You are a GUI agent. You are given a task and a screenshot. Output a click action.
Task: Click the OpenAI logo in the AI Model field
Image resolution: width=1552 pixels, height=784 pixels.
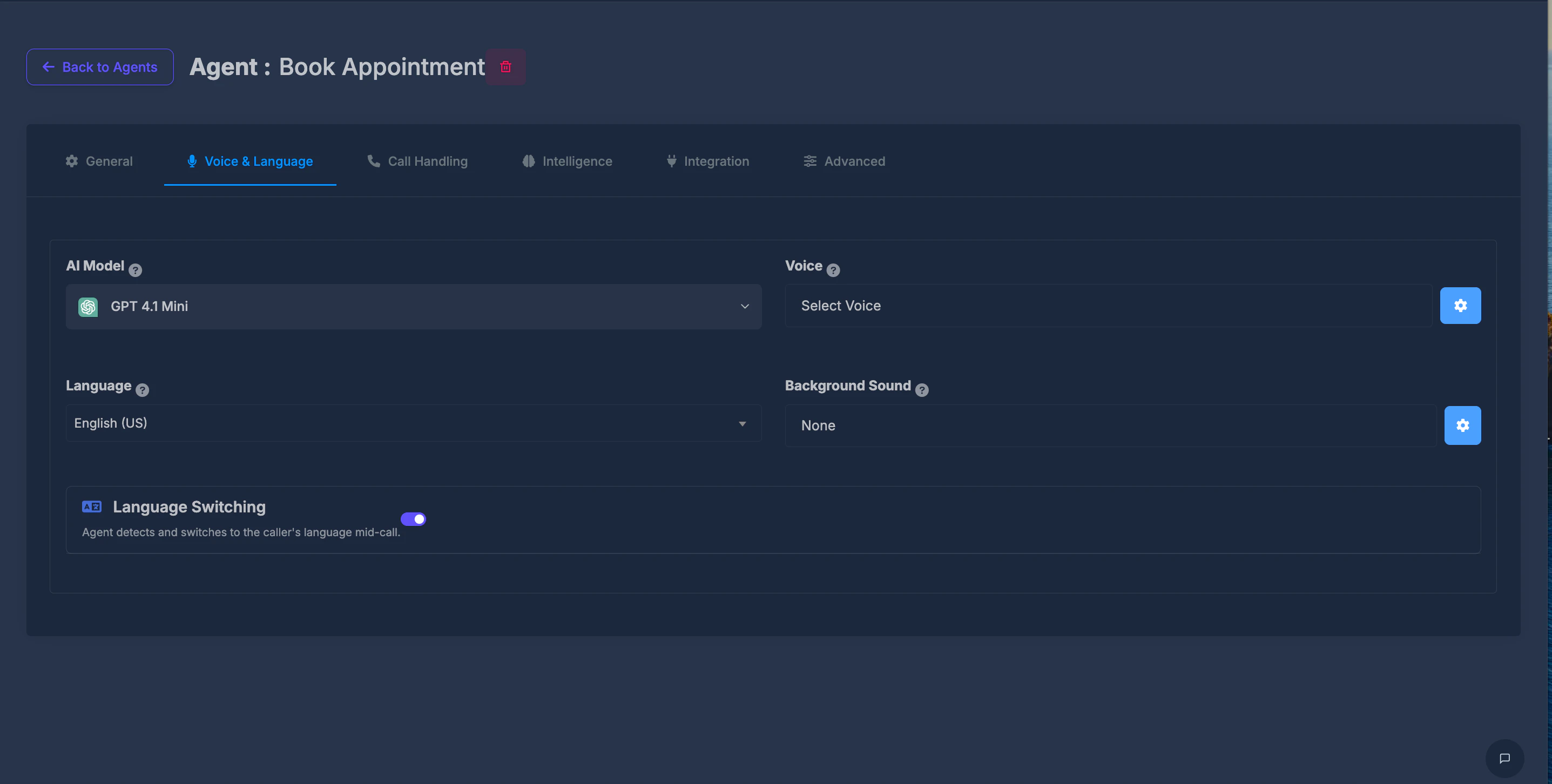click(88, 307)
